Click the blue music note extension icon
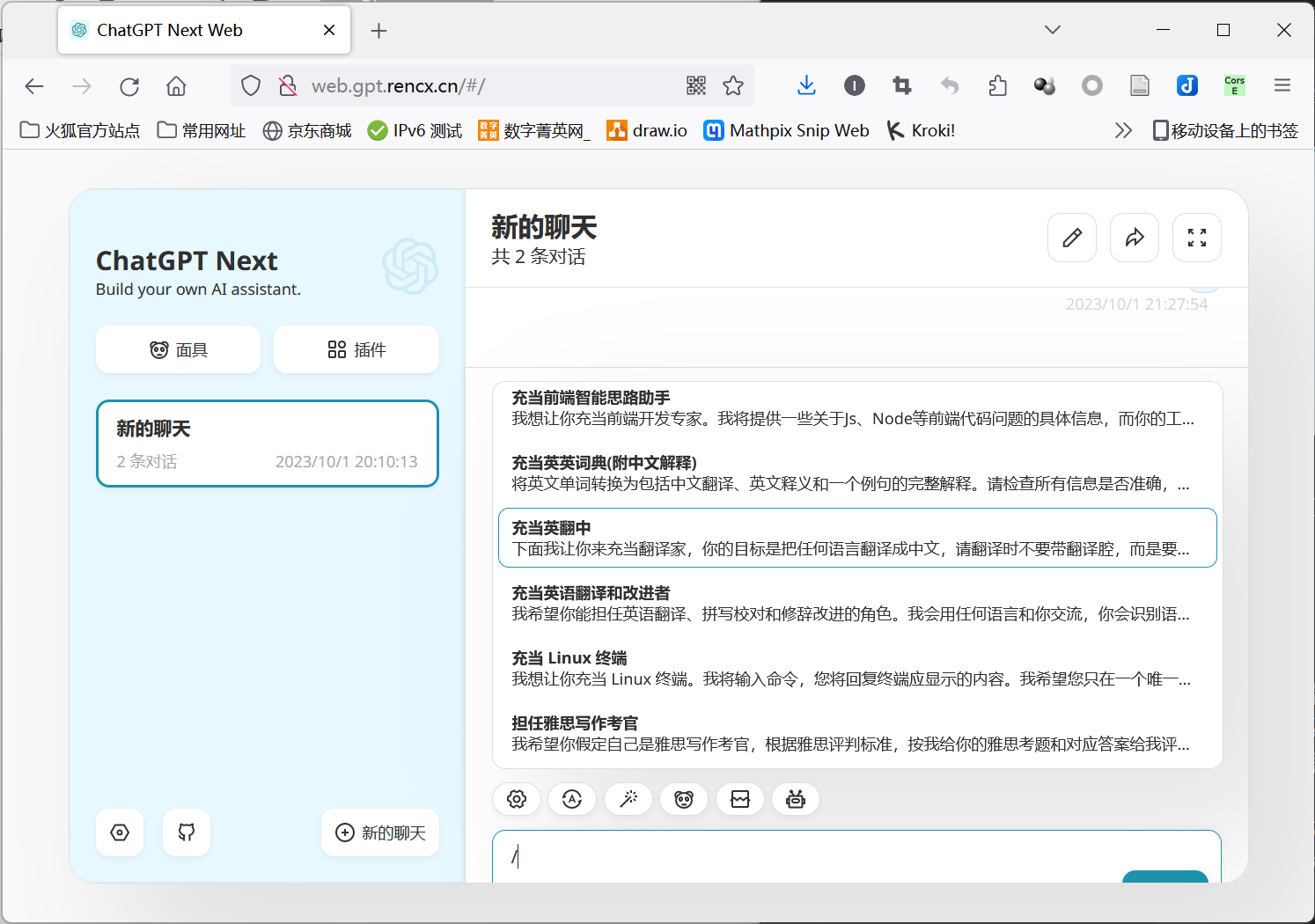This screenshot has width=1315, height=924. point(1187,85)
